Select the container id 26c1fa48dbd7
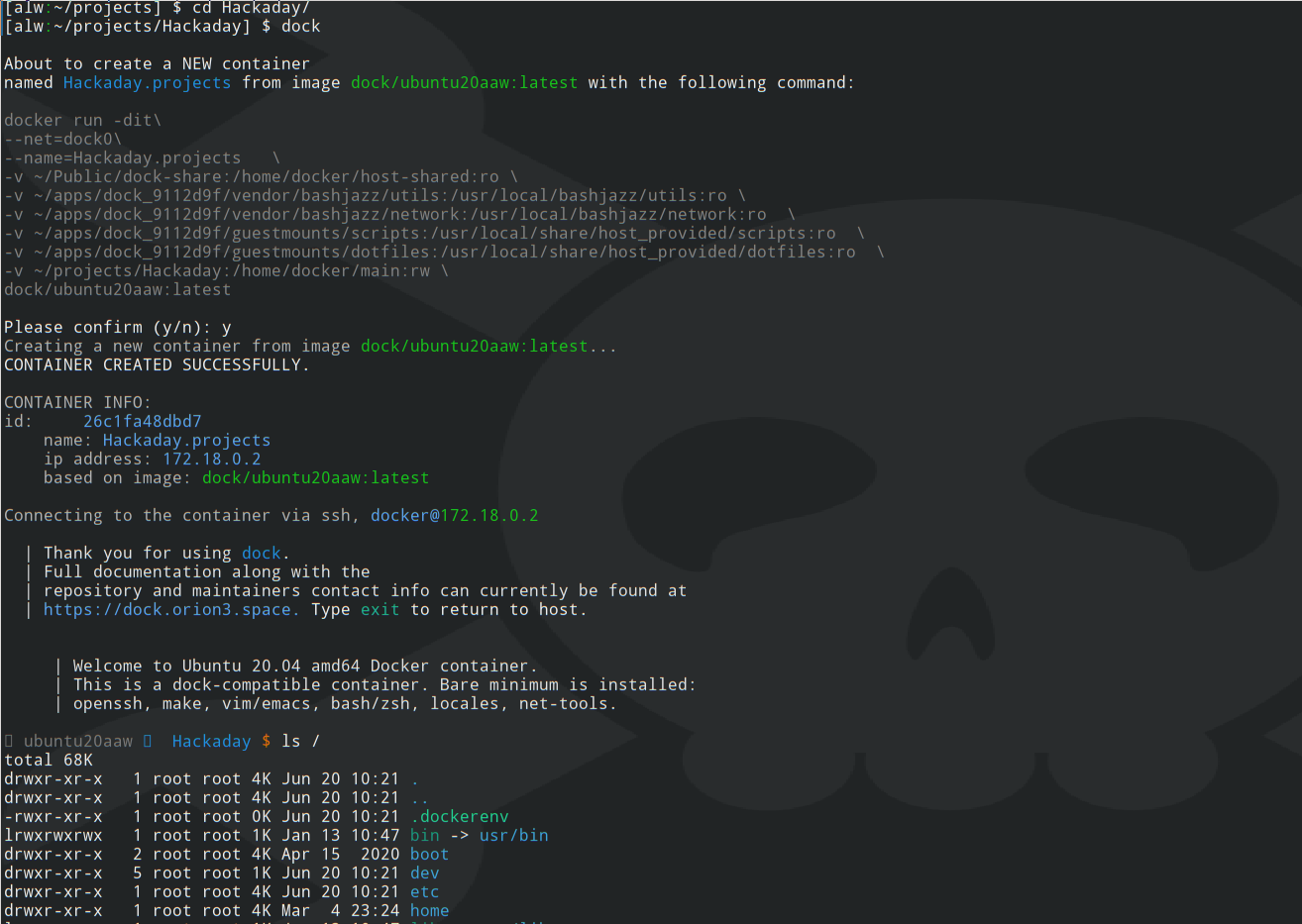 coord(142,421)
